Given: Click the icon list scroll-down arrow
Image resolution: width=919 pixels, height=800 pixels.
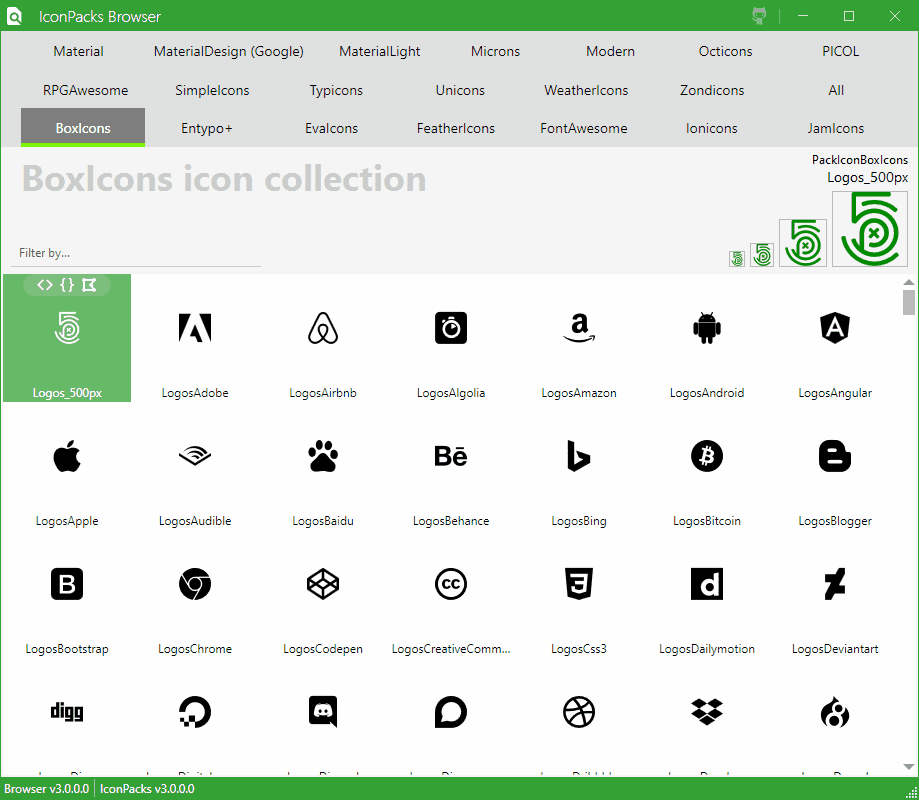Looking at the screenshot, I should coord(908,767).
